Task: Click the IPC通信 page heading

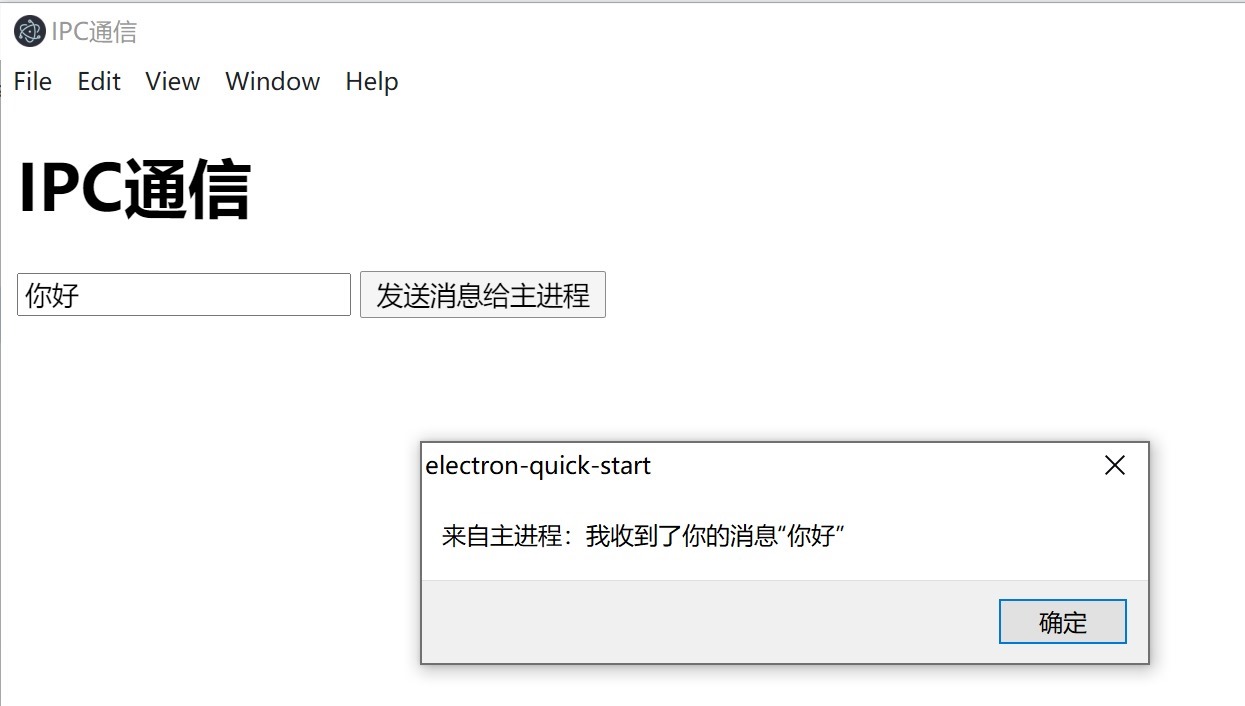Action: click(x=133, y=187)
